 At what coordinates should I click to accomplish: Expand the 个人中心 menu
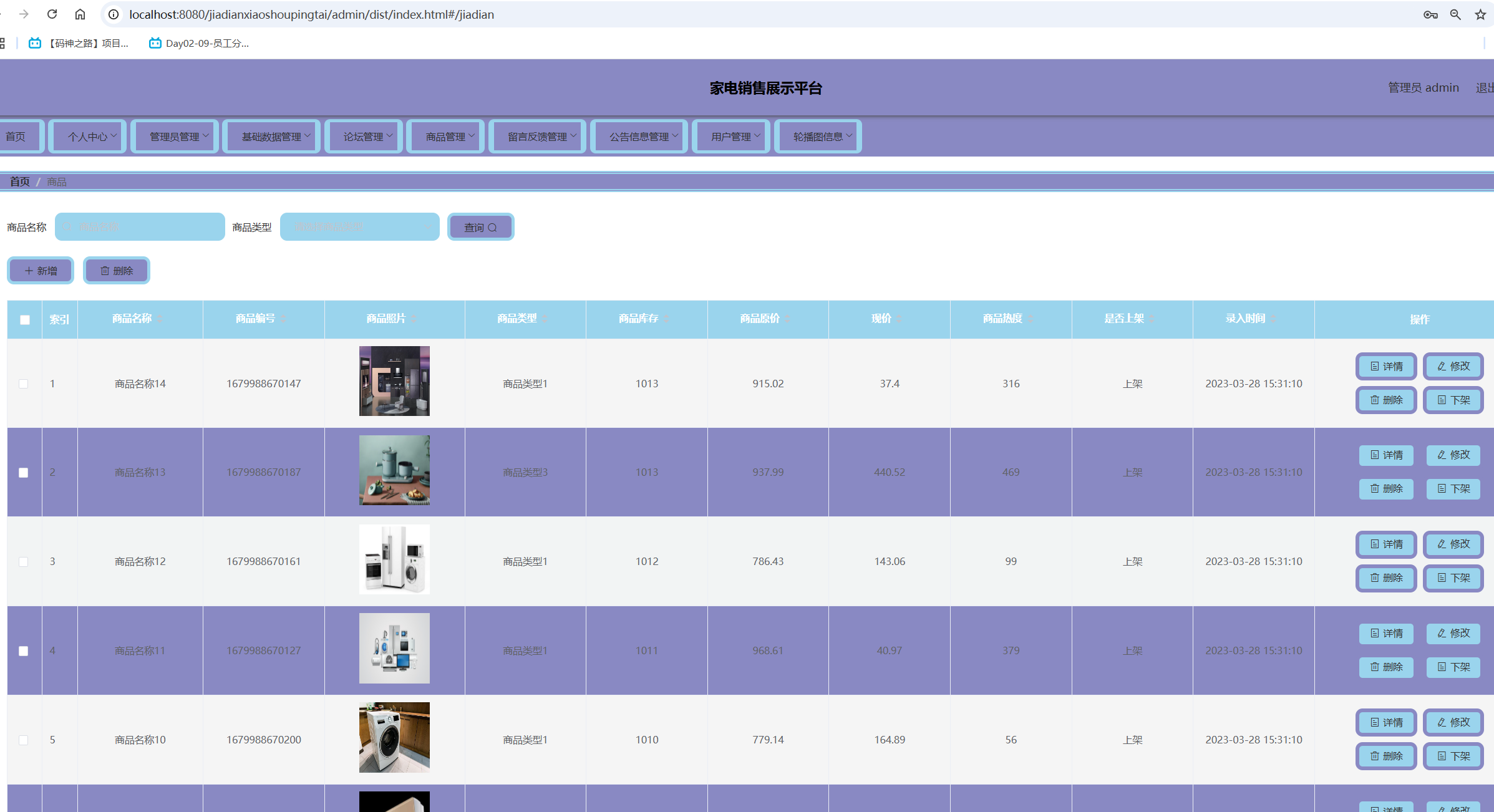(x=88, y=137)
